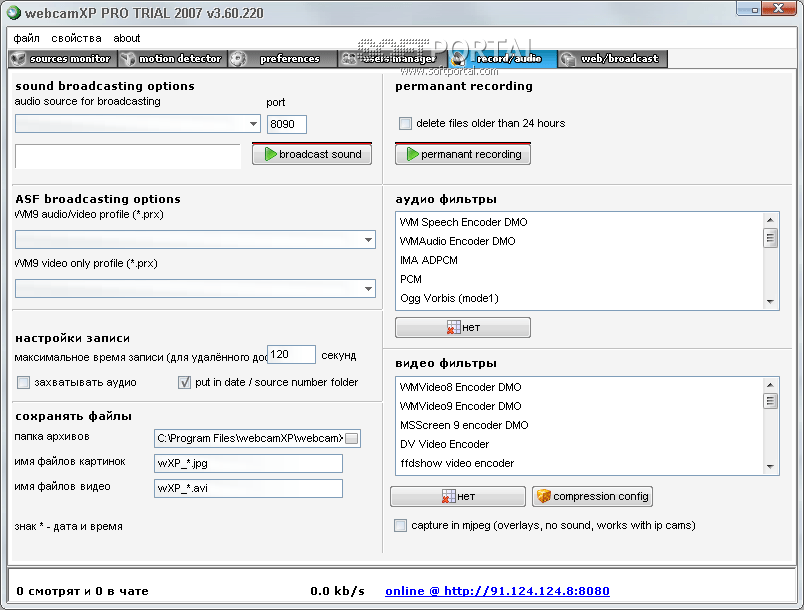This screenshot has height=610, width=804.
Task: Click the 120 seconds max record time field
Action: pos(291,354)
